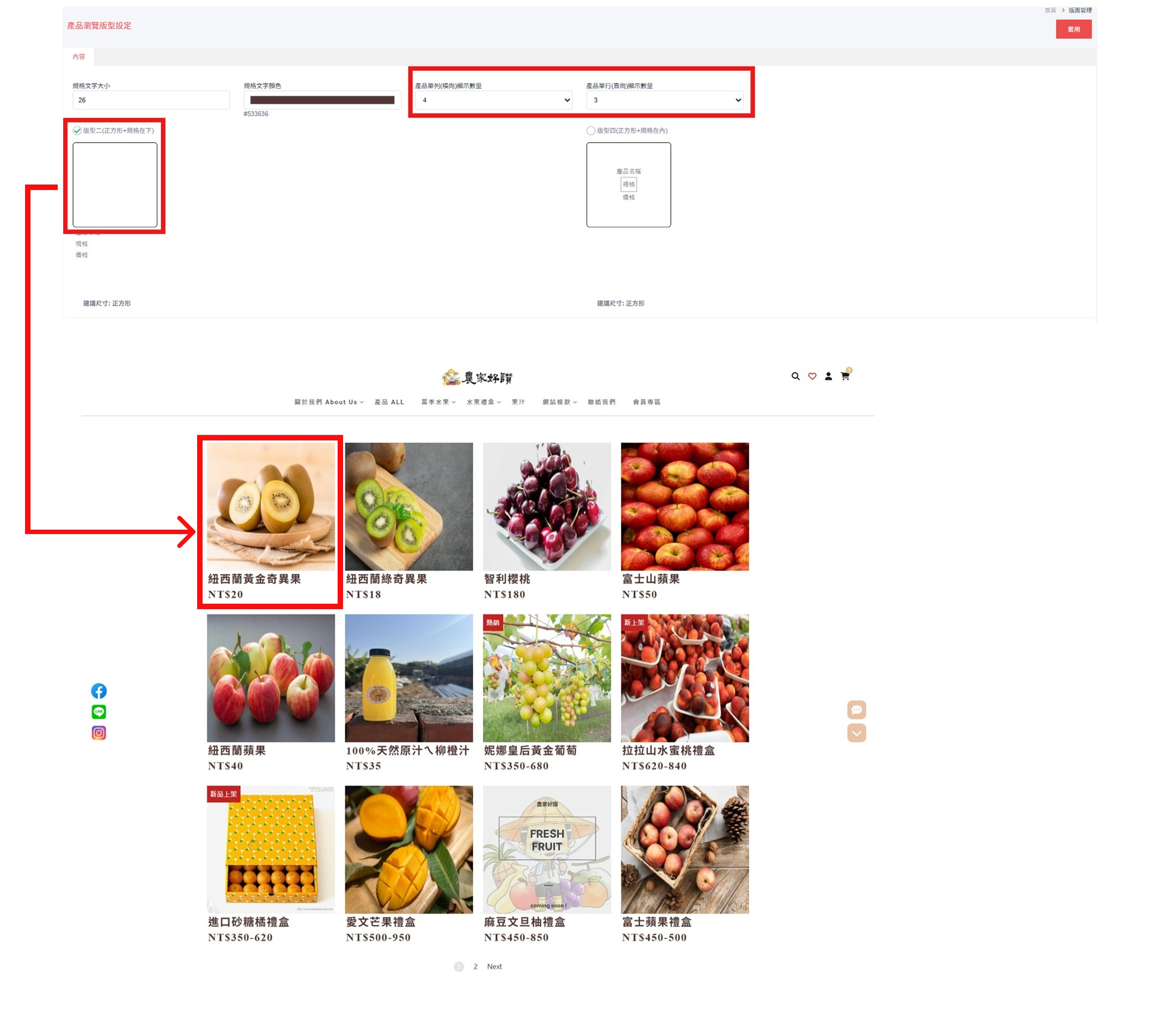
Task: Click the spec font size field
Action: 151,100
